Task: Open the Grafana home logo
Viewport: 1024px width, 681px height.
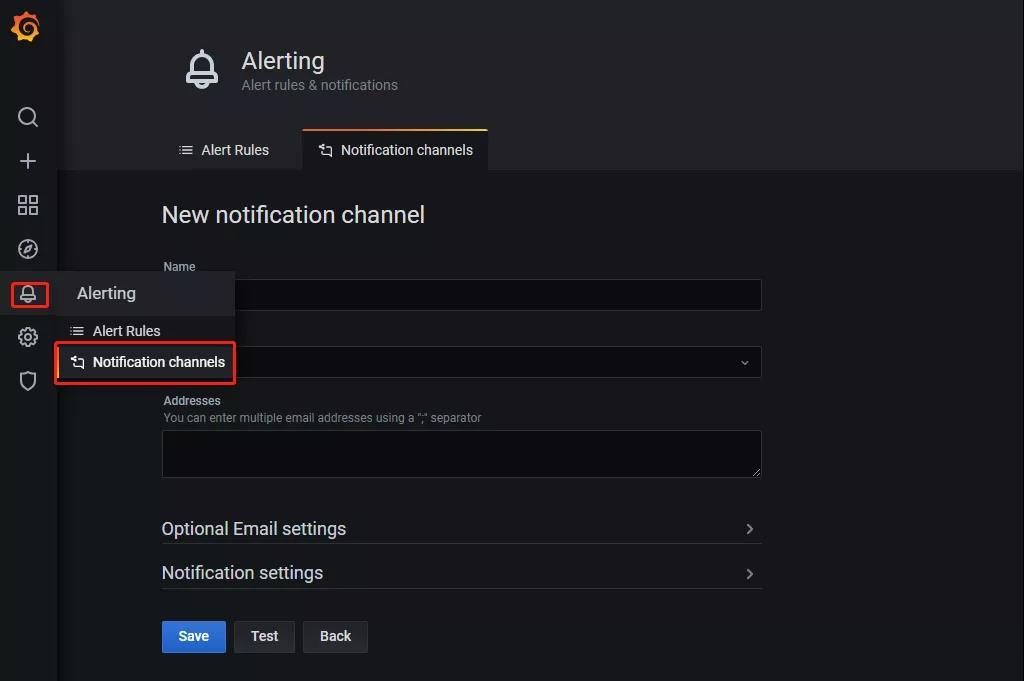Action: point(25,27)
